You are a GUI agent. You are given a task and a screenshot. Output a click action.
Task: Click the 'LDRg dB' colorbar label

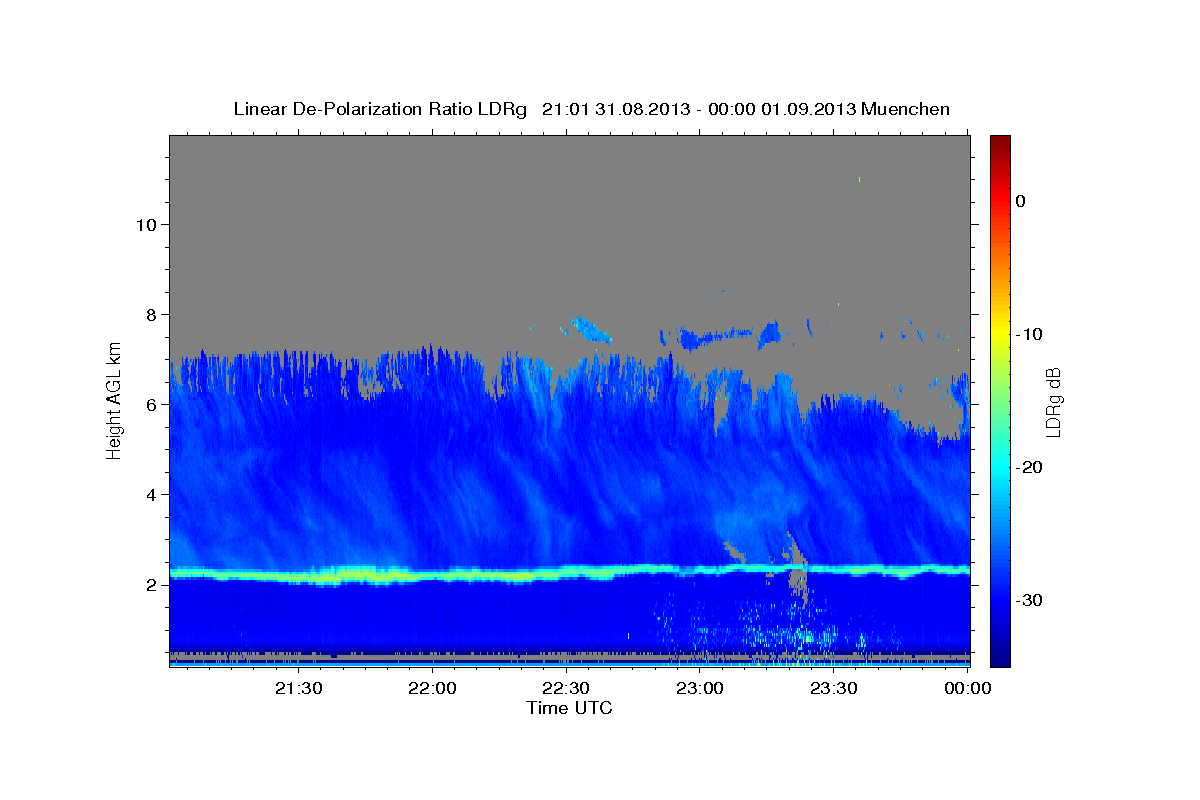(1052, 402)
